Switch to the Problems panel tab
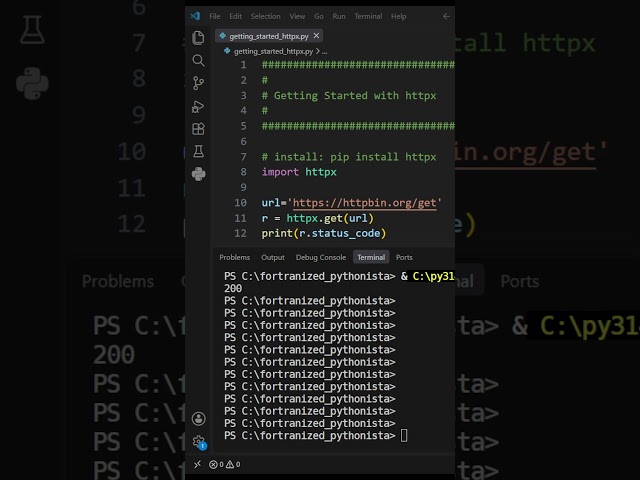Screen dimensions: 640x480 235,257
